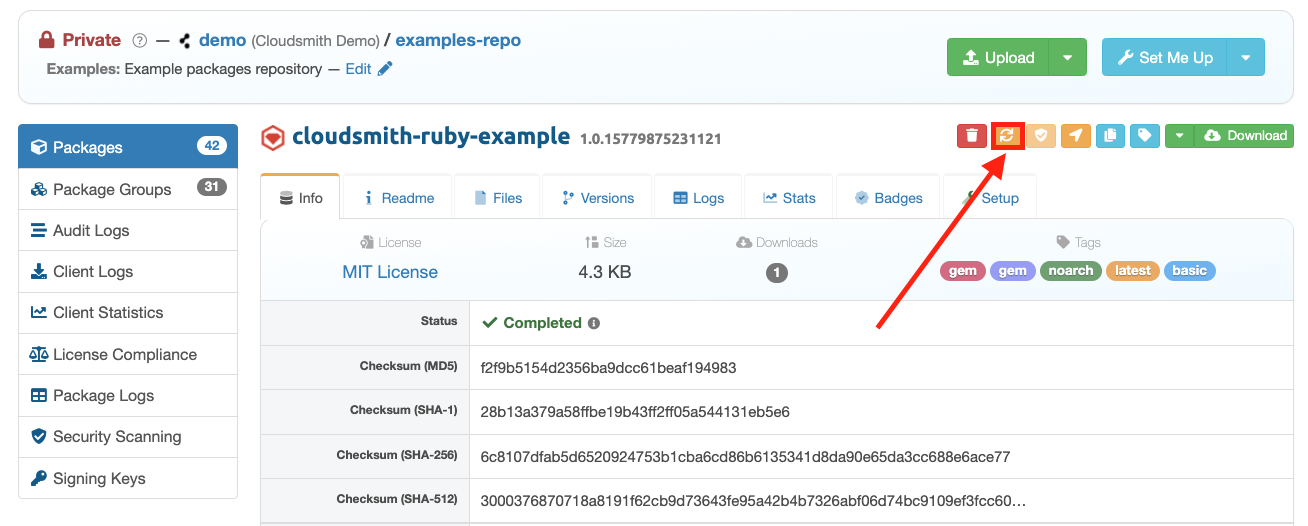Open Signing Keys in the sidebar
The height and width of the screenshot is (526, 1308).
(128, 478)
